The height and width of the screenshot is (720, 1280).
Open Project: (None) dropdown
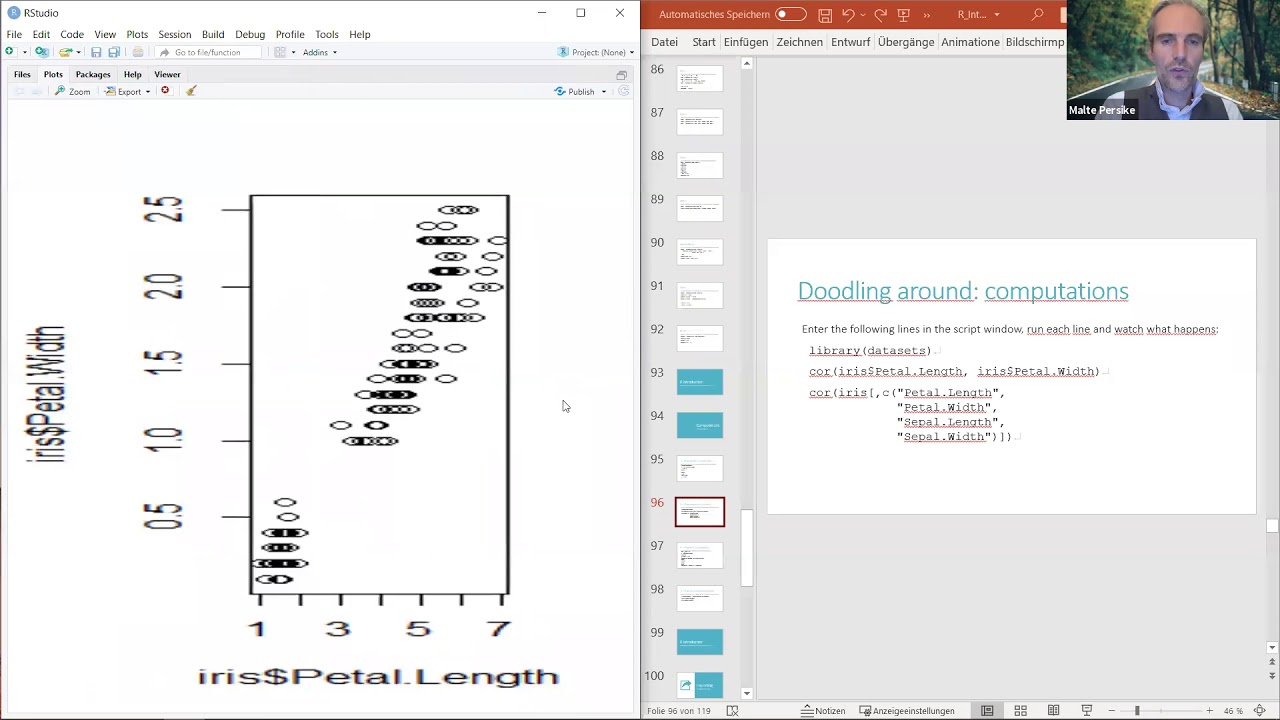596,52
